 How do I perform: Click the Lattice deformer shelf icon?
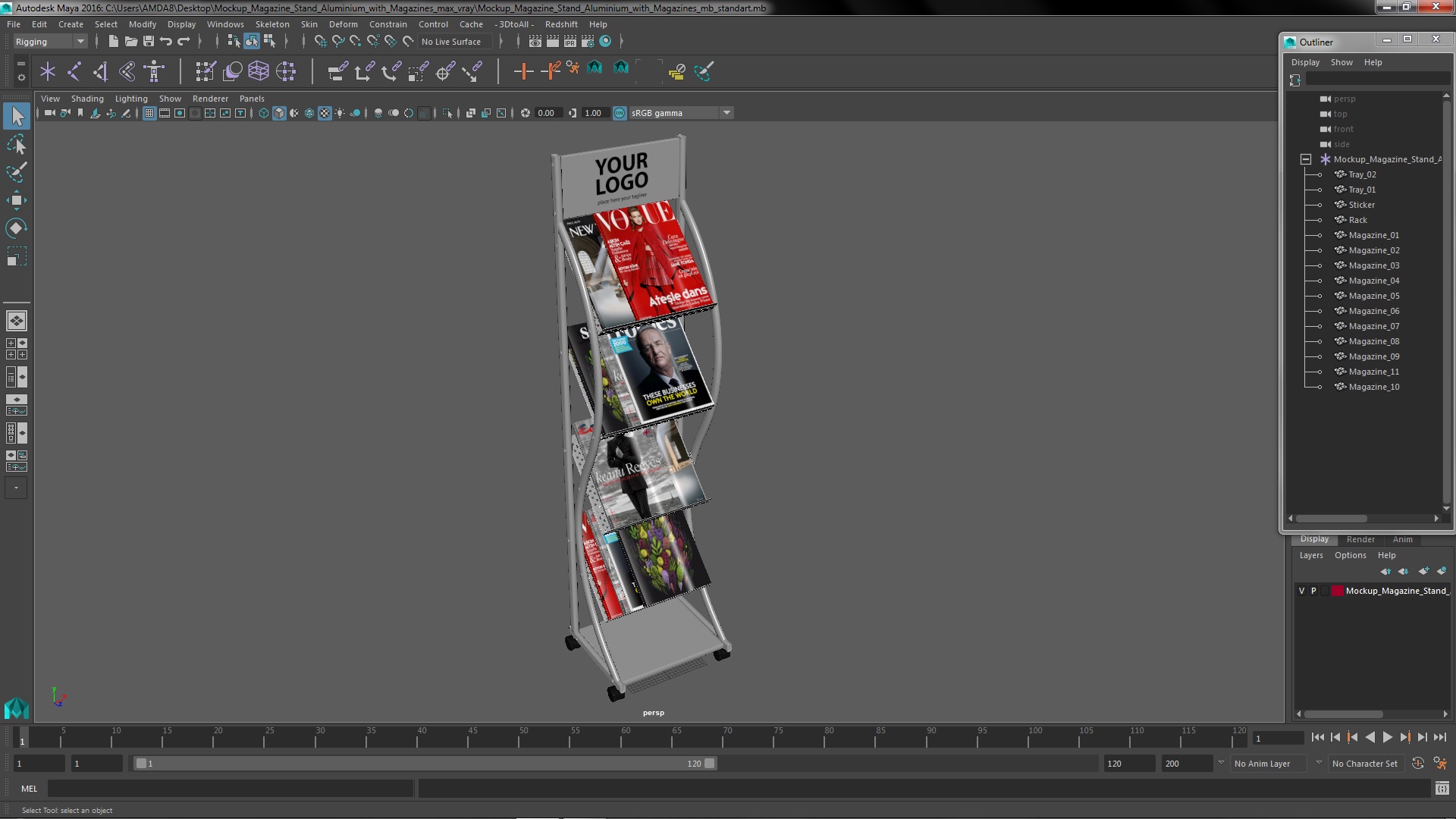(259, 71)
